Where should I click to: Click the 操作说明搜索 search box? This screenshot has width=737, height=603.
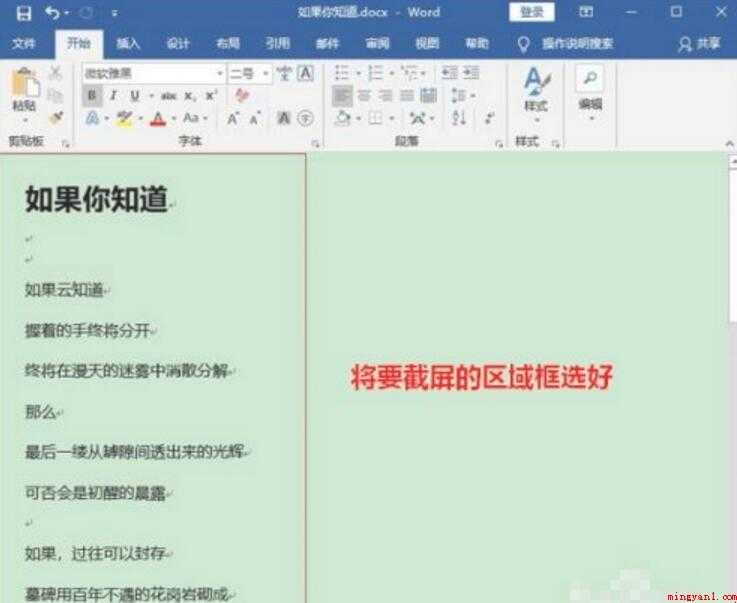coord(578,44)
